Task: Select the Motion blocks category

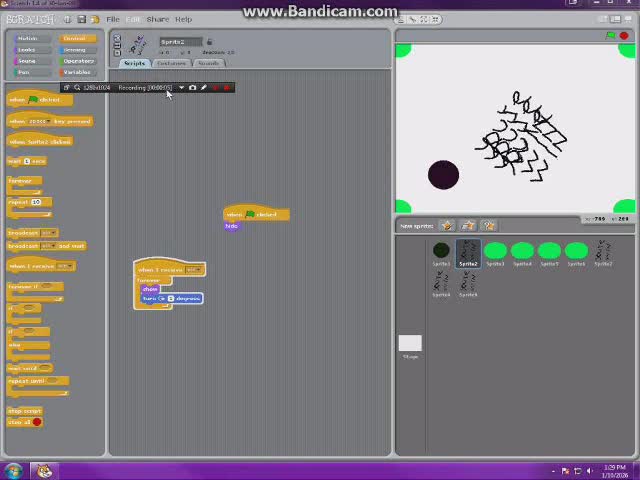Action: 33,38
